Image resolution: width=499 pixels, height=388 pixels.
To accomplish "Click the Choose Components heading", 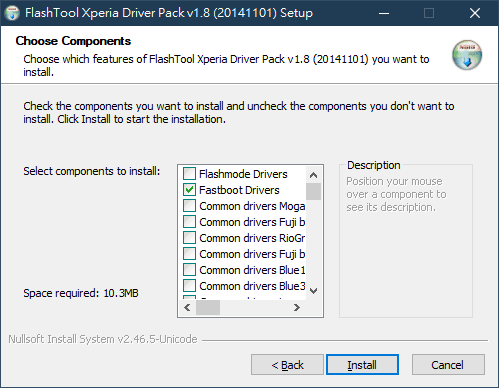I will coord(73,41).
